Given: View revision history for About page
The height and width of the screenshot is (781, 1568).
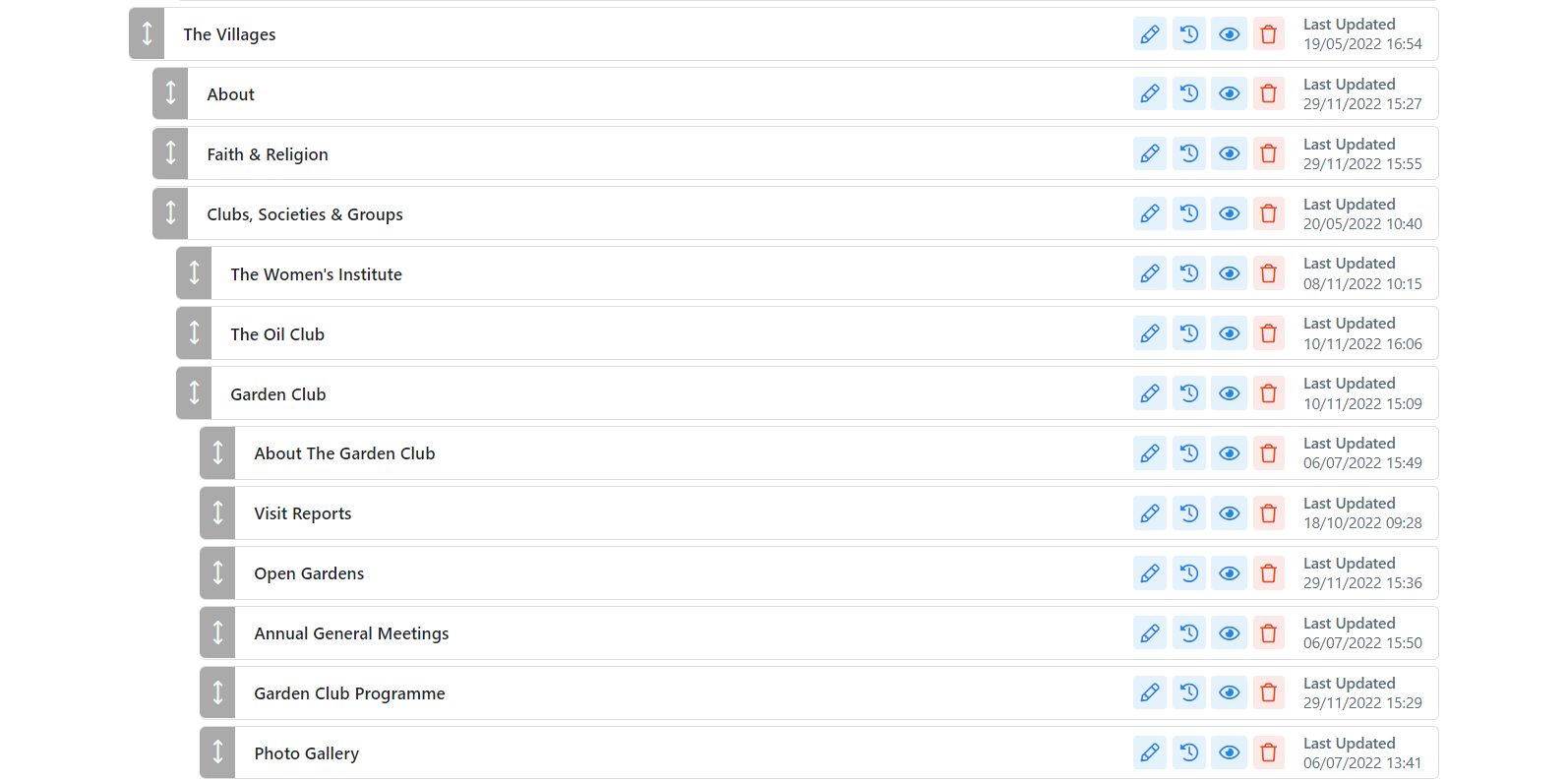Looking at the screenshot, I should [x=1189, y=94].
